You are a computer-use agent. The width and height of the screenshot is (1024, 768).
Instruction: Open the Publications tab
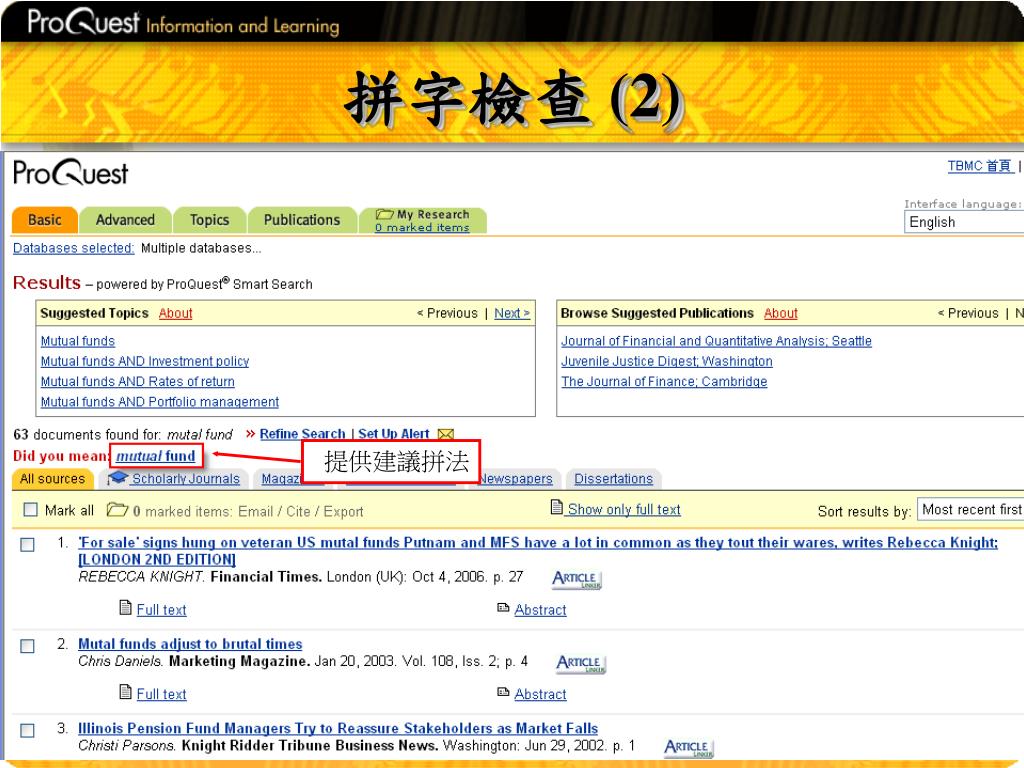pos(302,220)
